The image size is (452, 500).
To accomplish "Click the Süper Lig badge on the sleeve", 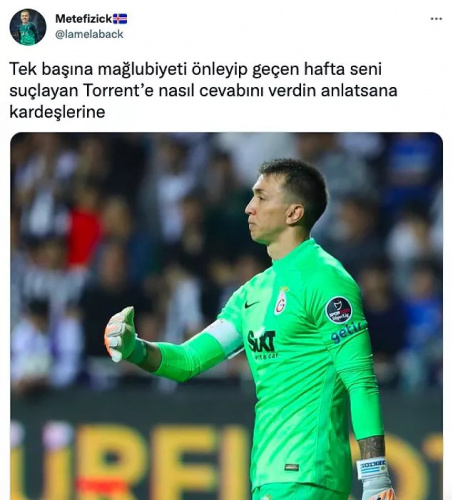I will click(x=339, y=310).
